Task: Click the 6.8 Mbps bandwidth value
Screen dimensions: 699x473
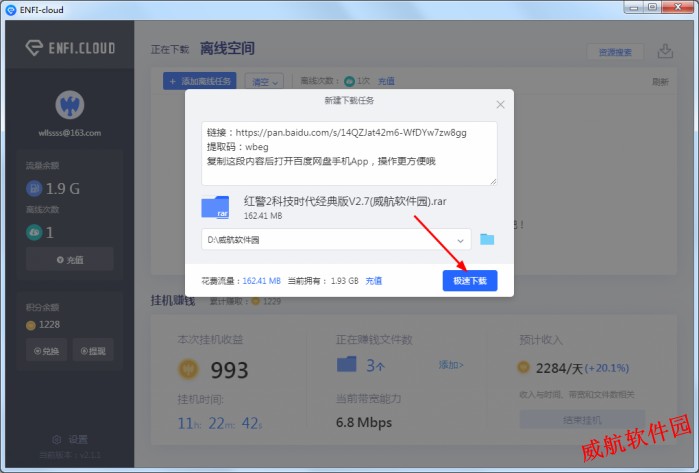Action: coord(364,422)
